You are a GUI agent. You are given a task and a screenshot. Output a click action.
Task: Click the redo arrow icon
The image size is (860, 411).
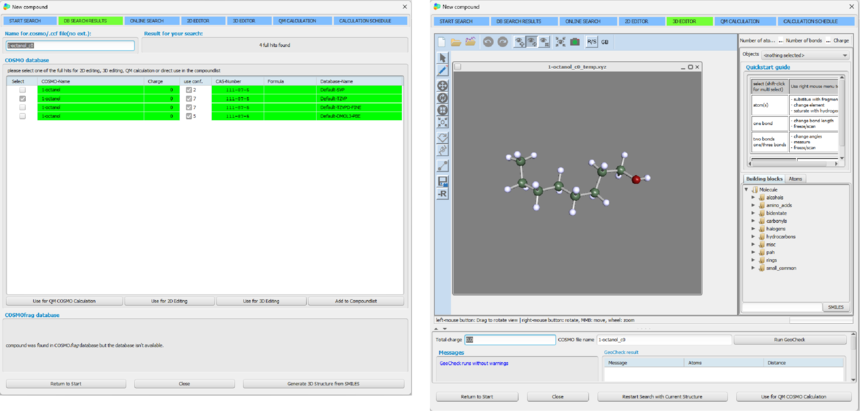click(502, 42)
